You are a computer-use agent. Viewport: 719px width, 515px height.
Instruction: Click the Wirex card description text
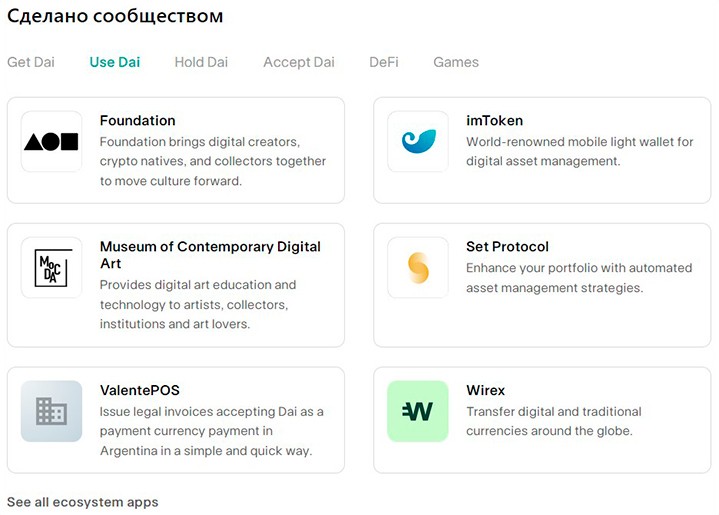(553, 421)
